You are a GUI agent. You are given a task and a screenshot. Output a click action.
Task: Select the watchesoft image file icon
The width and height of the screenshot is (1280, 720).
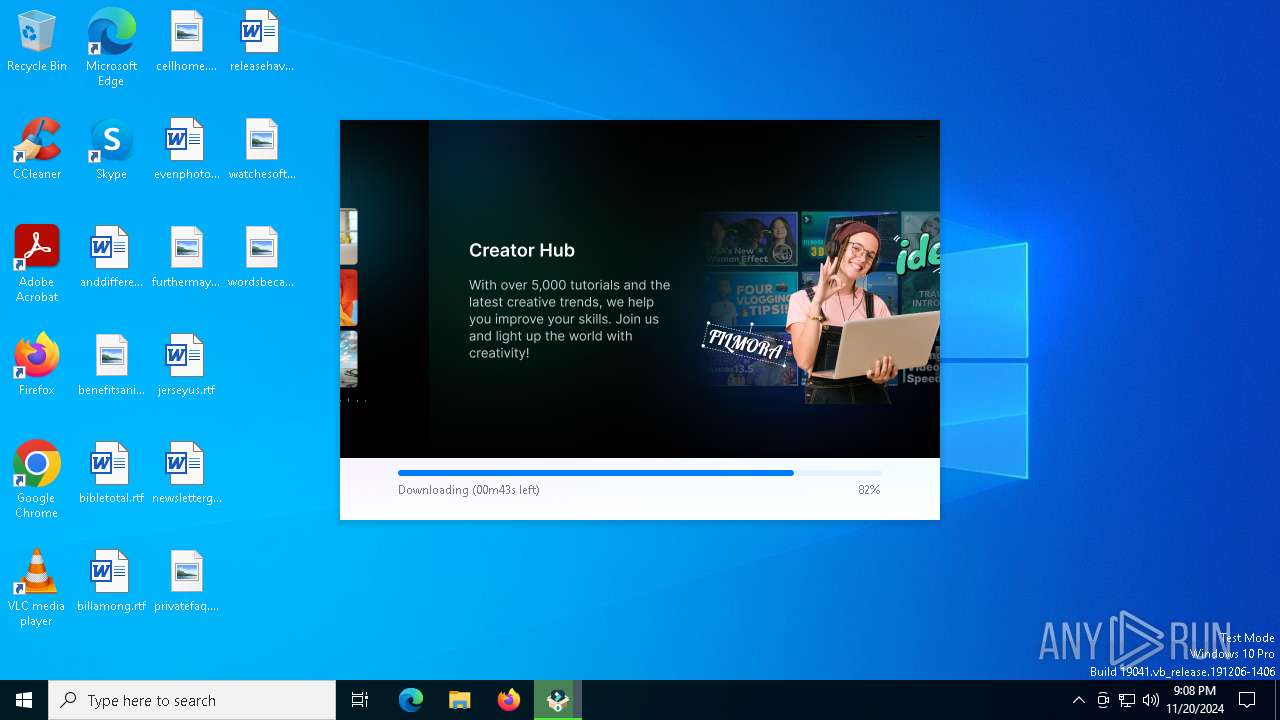tap(261, 149)
